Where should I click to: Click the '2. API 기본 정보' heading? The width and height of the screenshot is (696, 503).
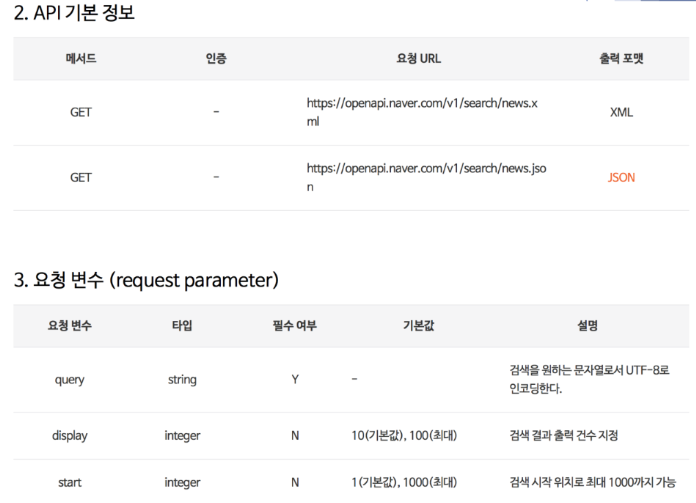(74, 12)
